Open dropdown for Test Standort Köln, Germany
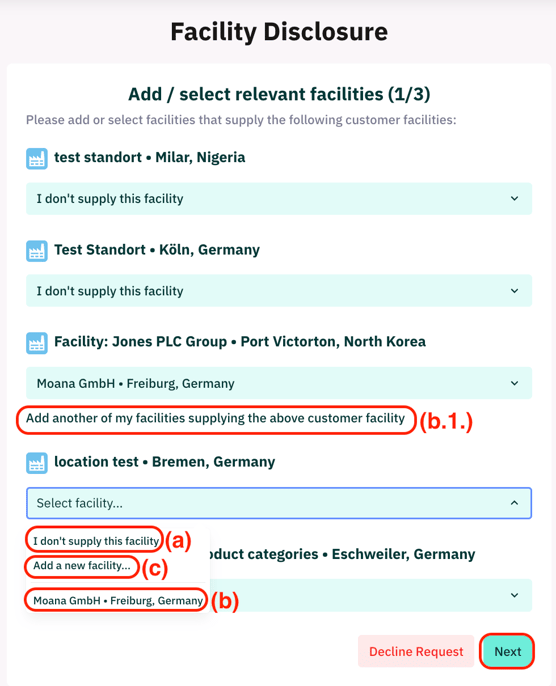The height and width of the screenshot is (686, 556). [279, 291]
